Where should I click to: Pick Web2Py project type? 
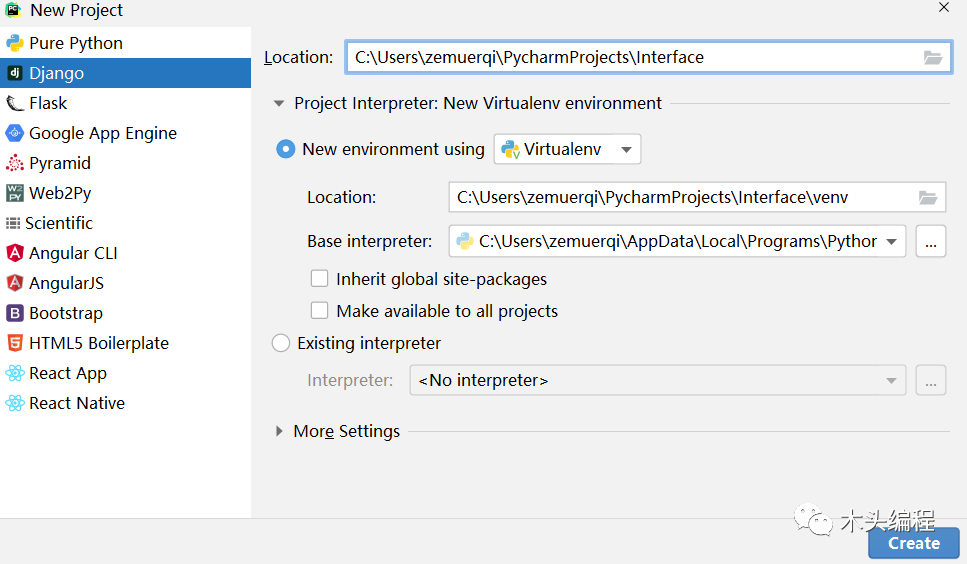125,193
